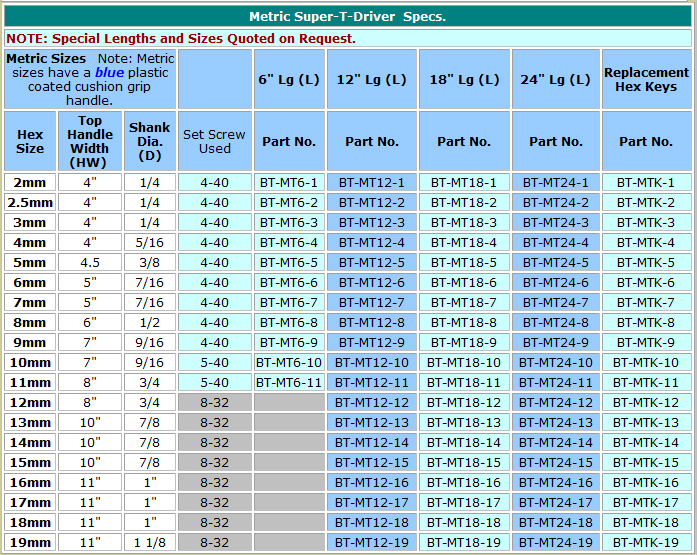Select replacement key BT-MTK-10
697x555 pixels.
646,362
